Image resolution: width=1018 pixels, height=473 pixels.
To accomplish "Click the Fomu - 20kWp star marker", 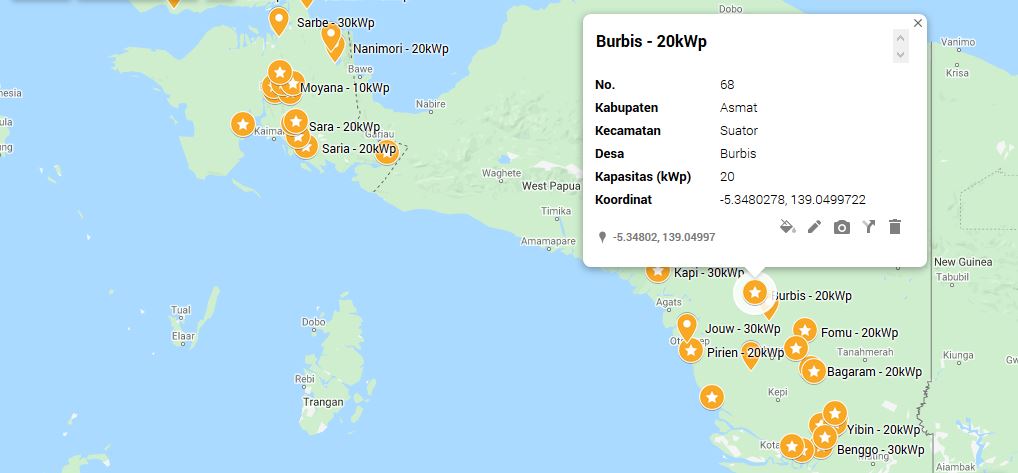I will tap(805, 330).
